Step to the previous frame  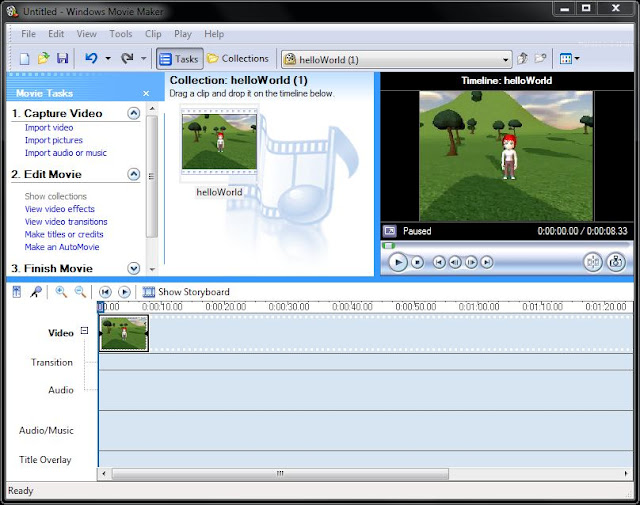pyautogui.click(x=455, y=262)
